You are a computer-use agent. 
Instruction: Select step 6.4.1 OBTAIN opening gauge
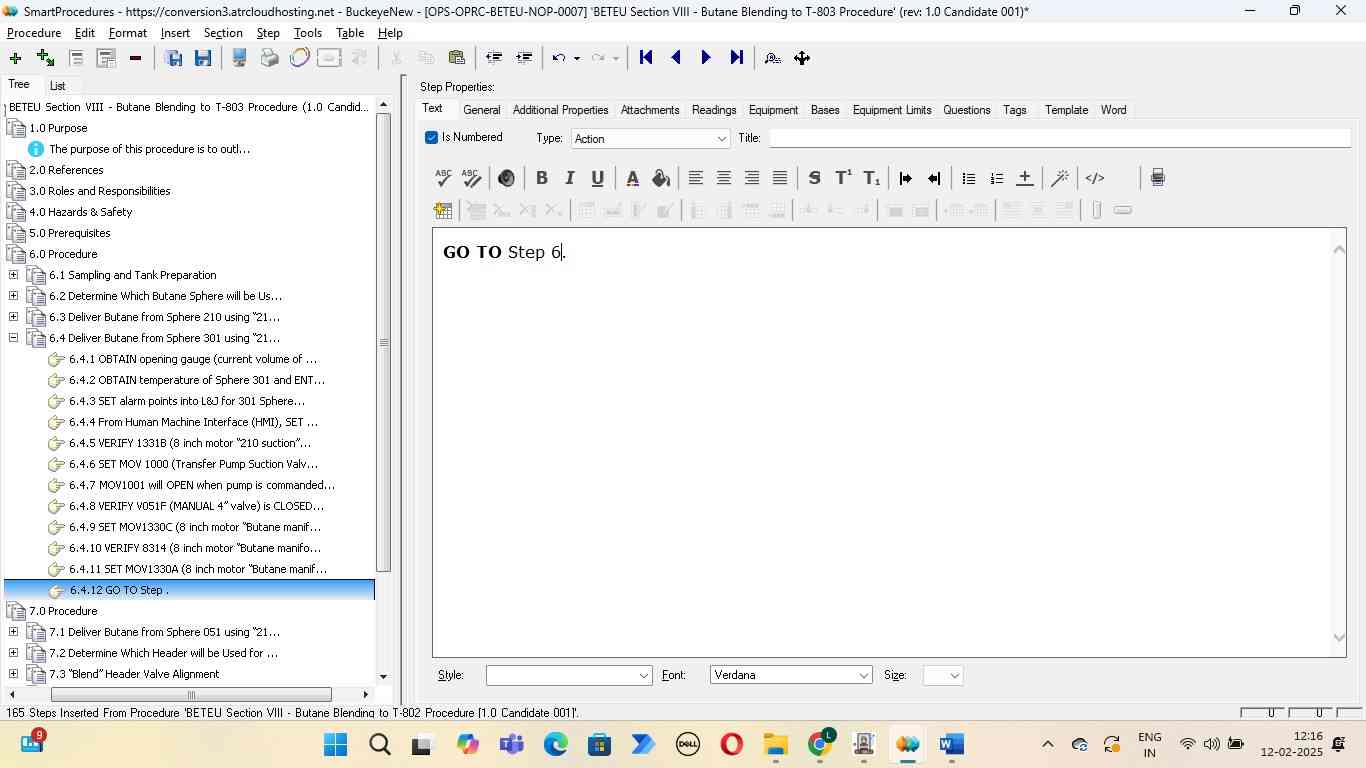[193, 359]
